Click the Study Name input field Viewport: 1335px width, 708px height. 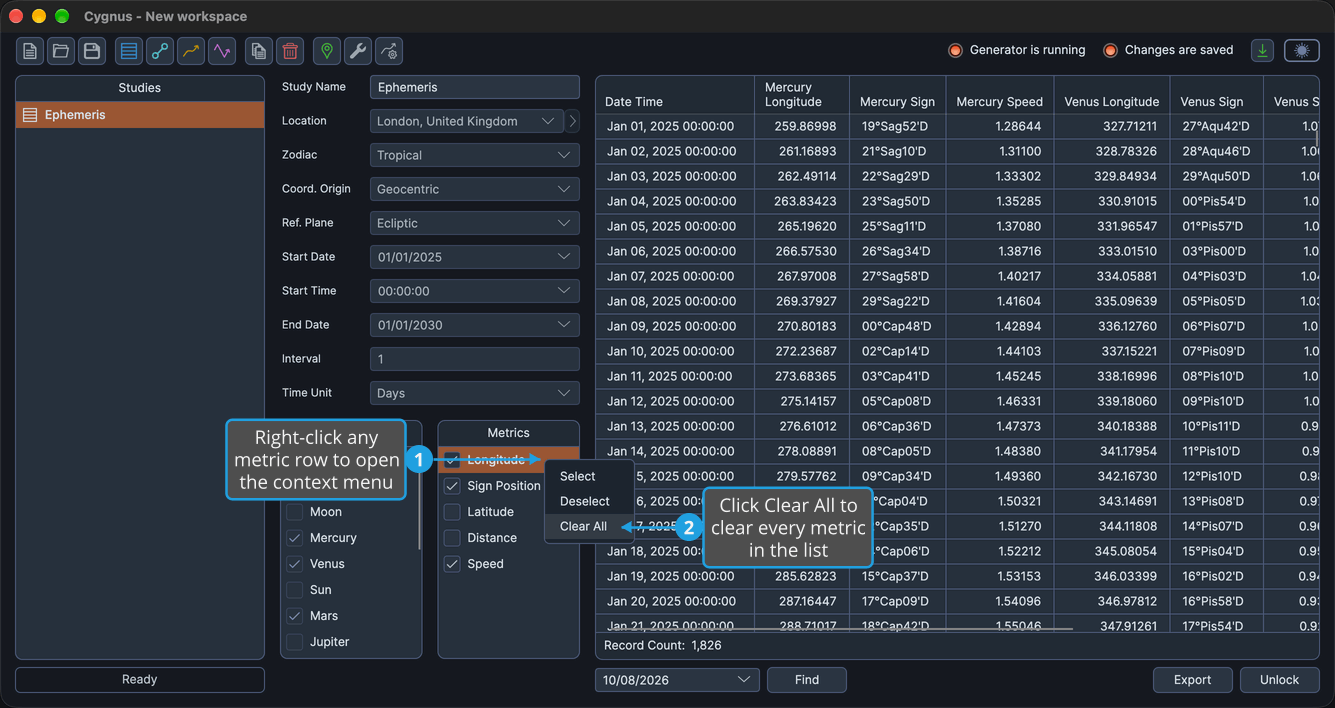point(475,87)
